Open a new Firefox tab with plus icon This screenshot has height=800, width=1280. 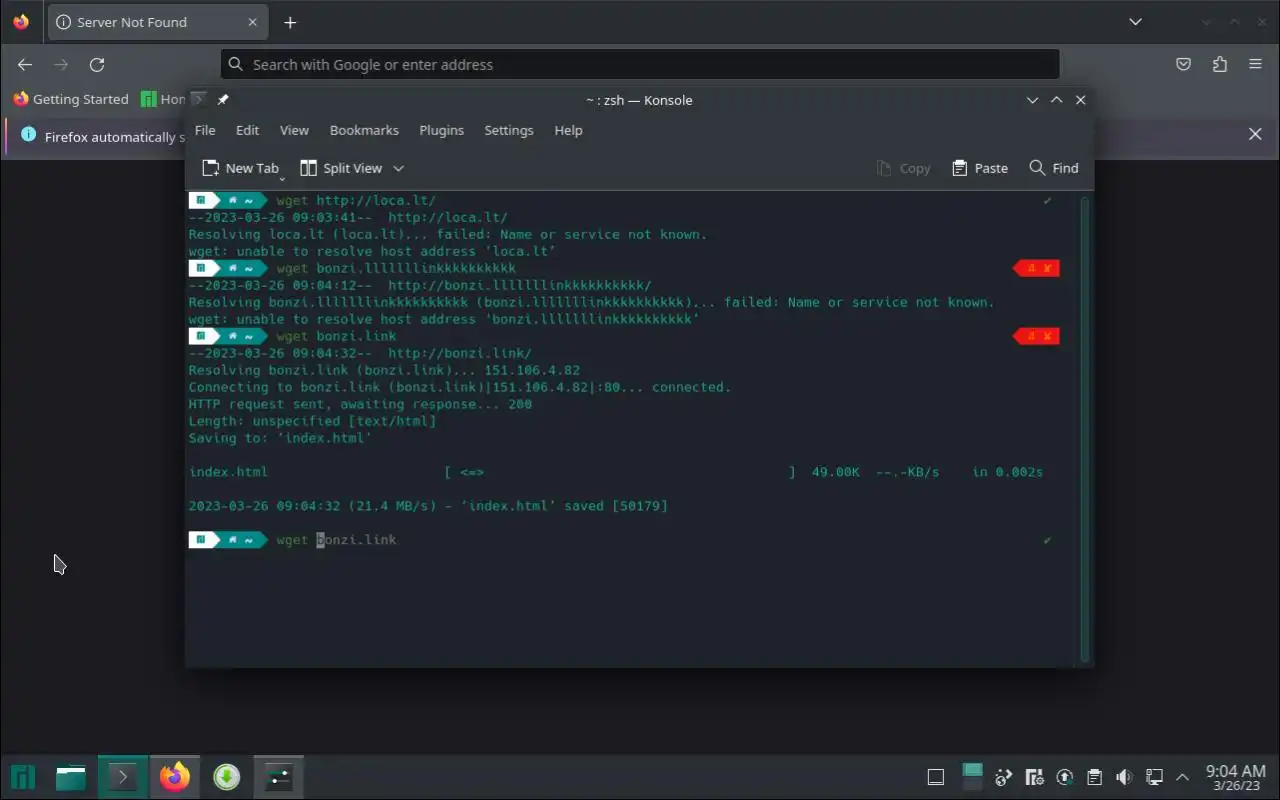pyautogui.click(x=290, y=22)
